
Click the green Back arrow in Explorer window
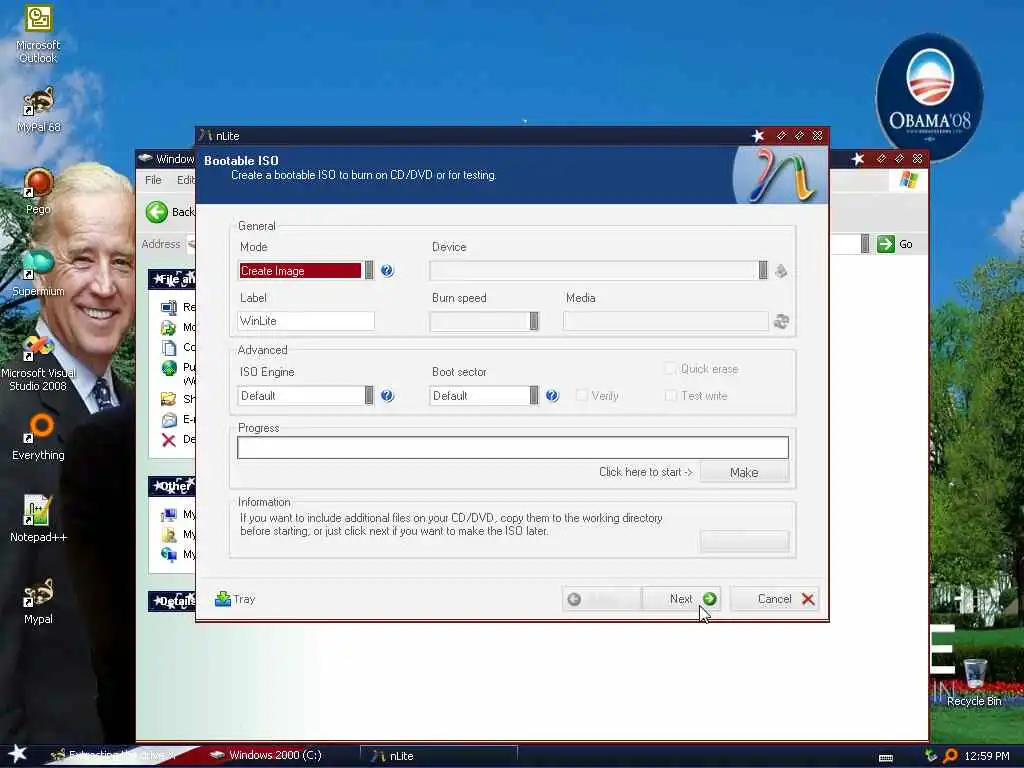[157, 212]
